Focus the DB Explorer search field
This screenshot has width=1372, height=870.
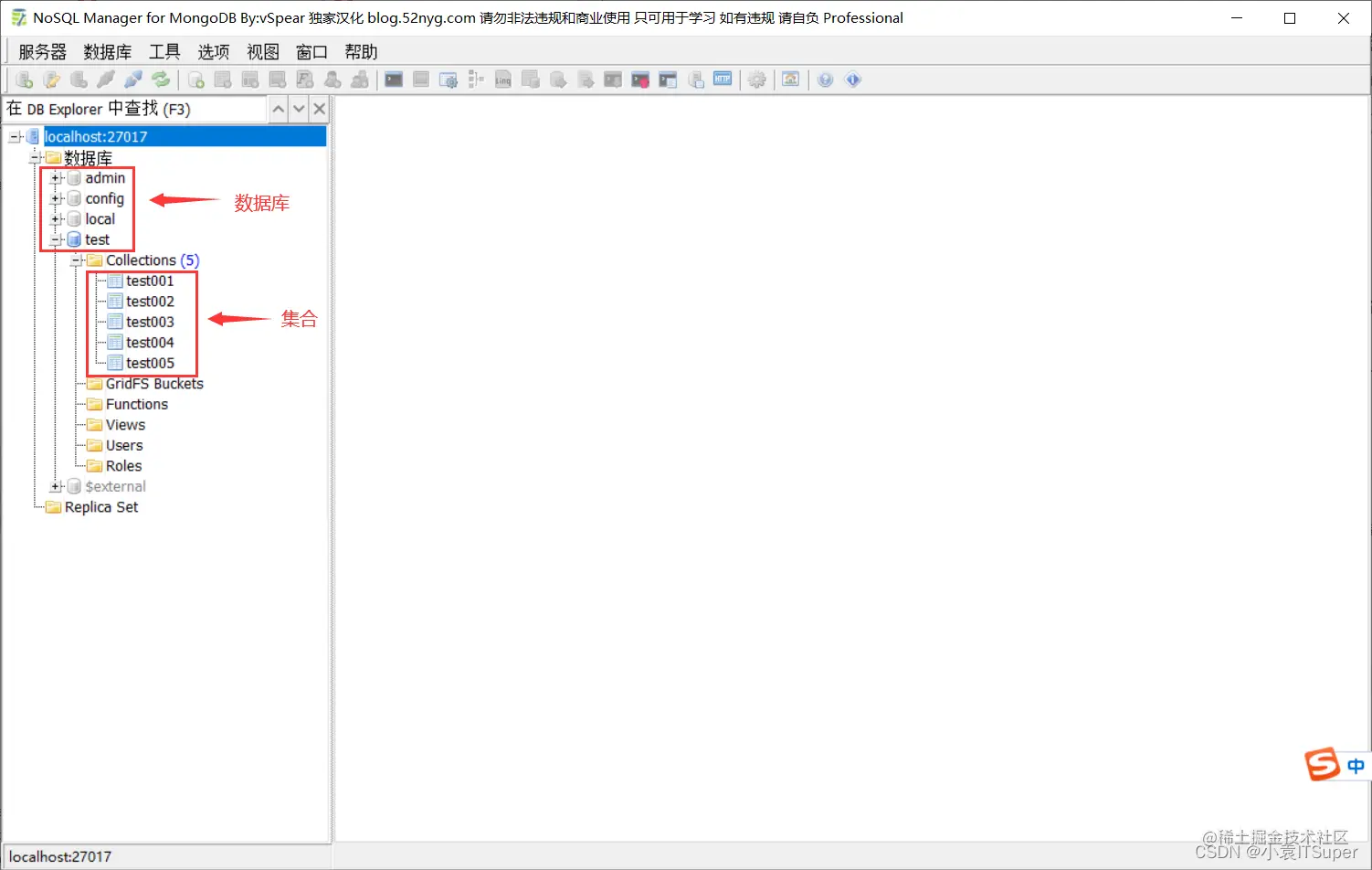135,110
